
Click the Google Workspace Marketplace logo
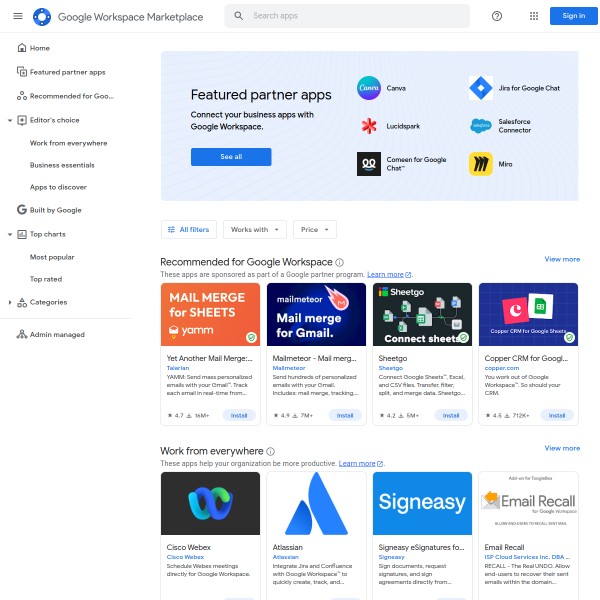(42, 16)
